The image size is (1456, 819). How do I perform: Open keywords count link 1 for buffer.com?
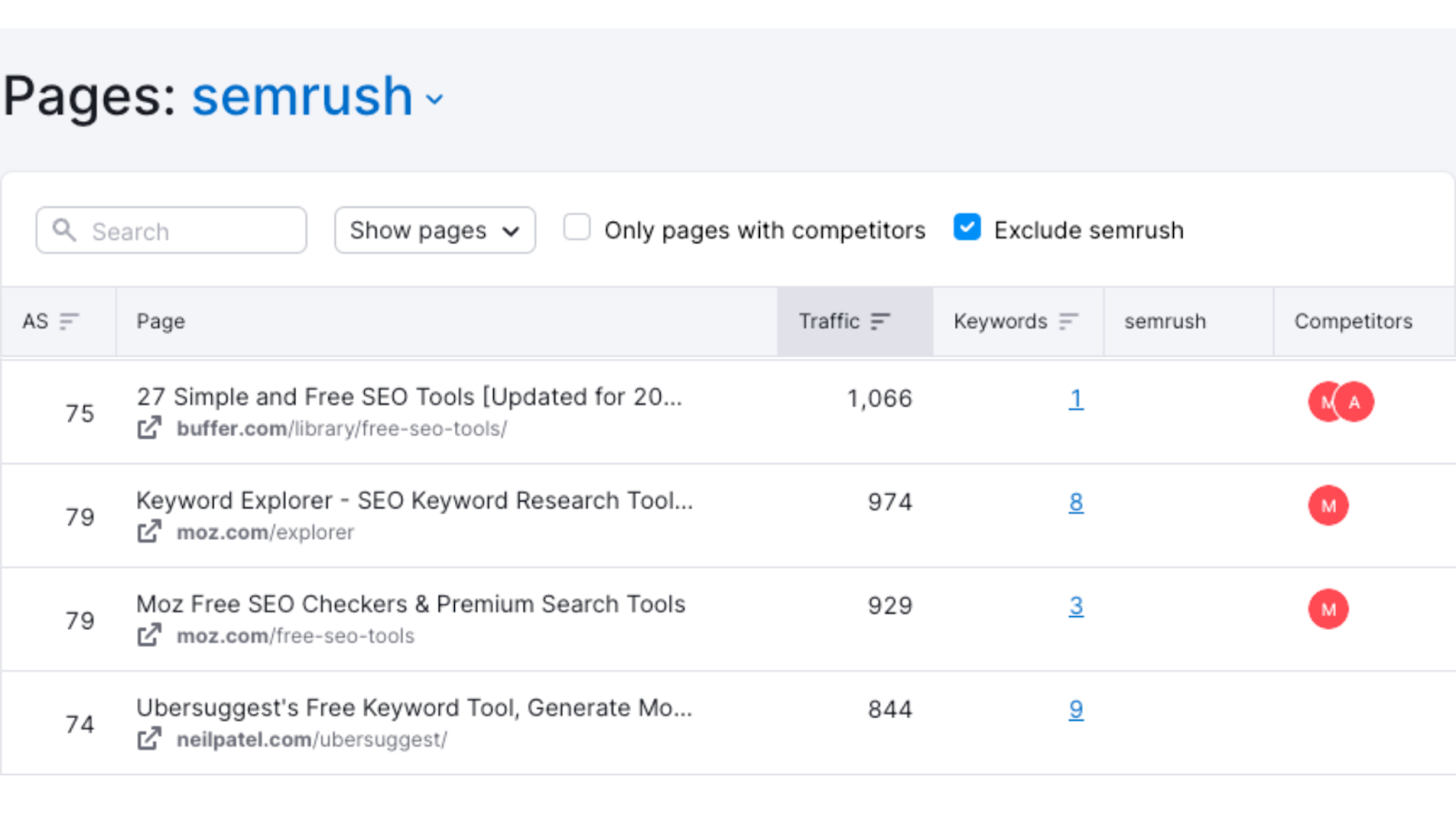[x=1076, y=399]
